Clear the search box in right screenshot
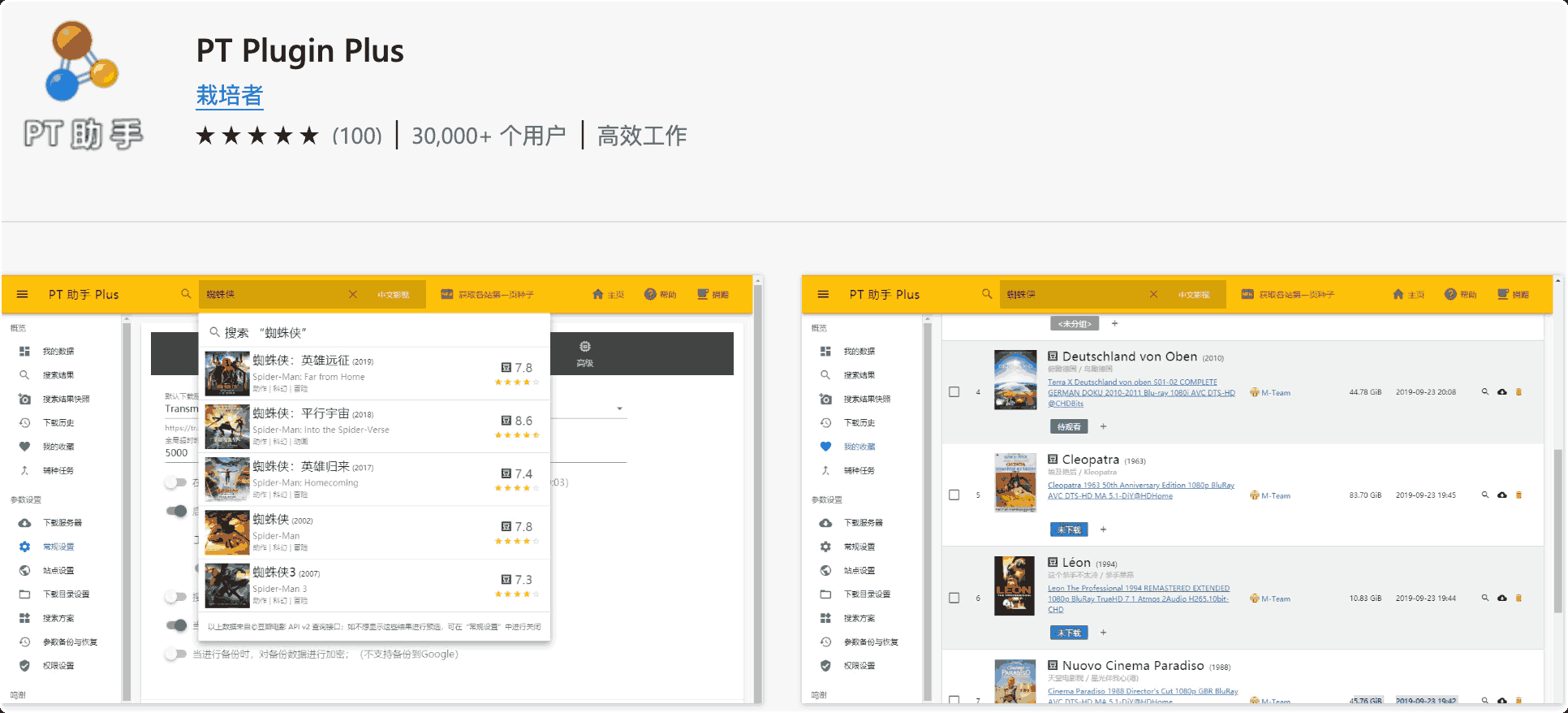The height and width of the screenshot is (713, 1568). (1153, 295)
